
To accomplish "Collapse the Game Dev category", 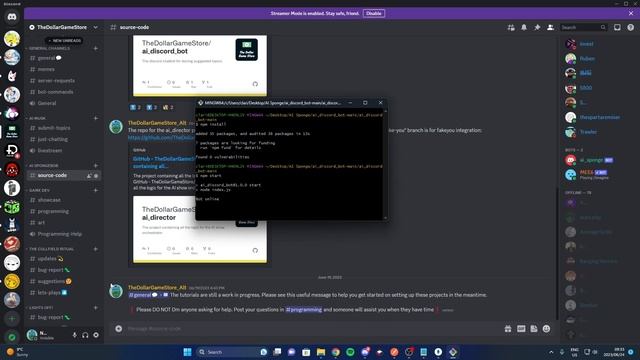I will click(39, 190).
